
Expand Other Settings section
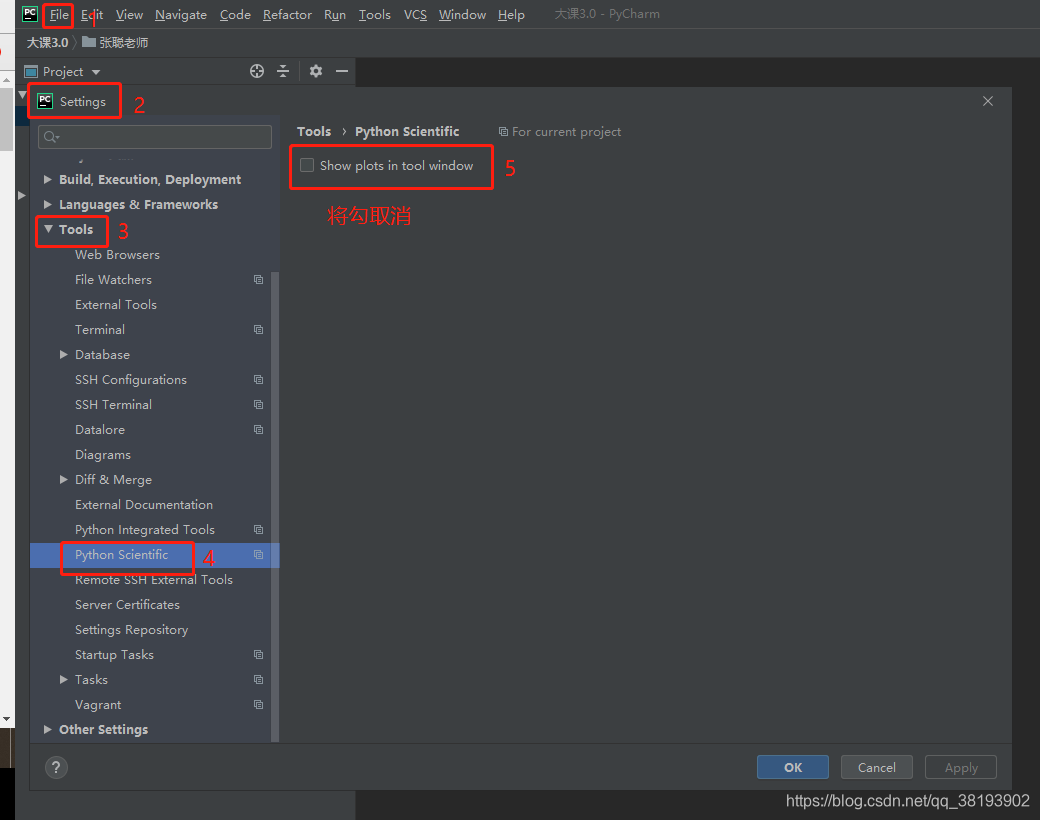[48, 729]
